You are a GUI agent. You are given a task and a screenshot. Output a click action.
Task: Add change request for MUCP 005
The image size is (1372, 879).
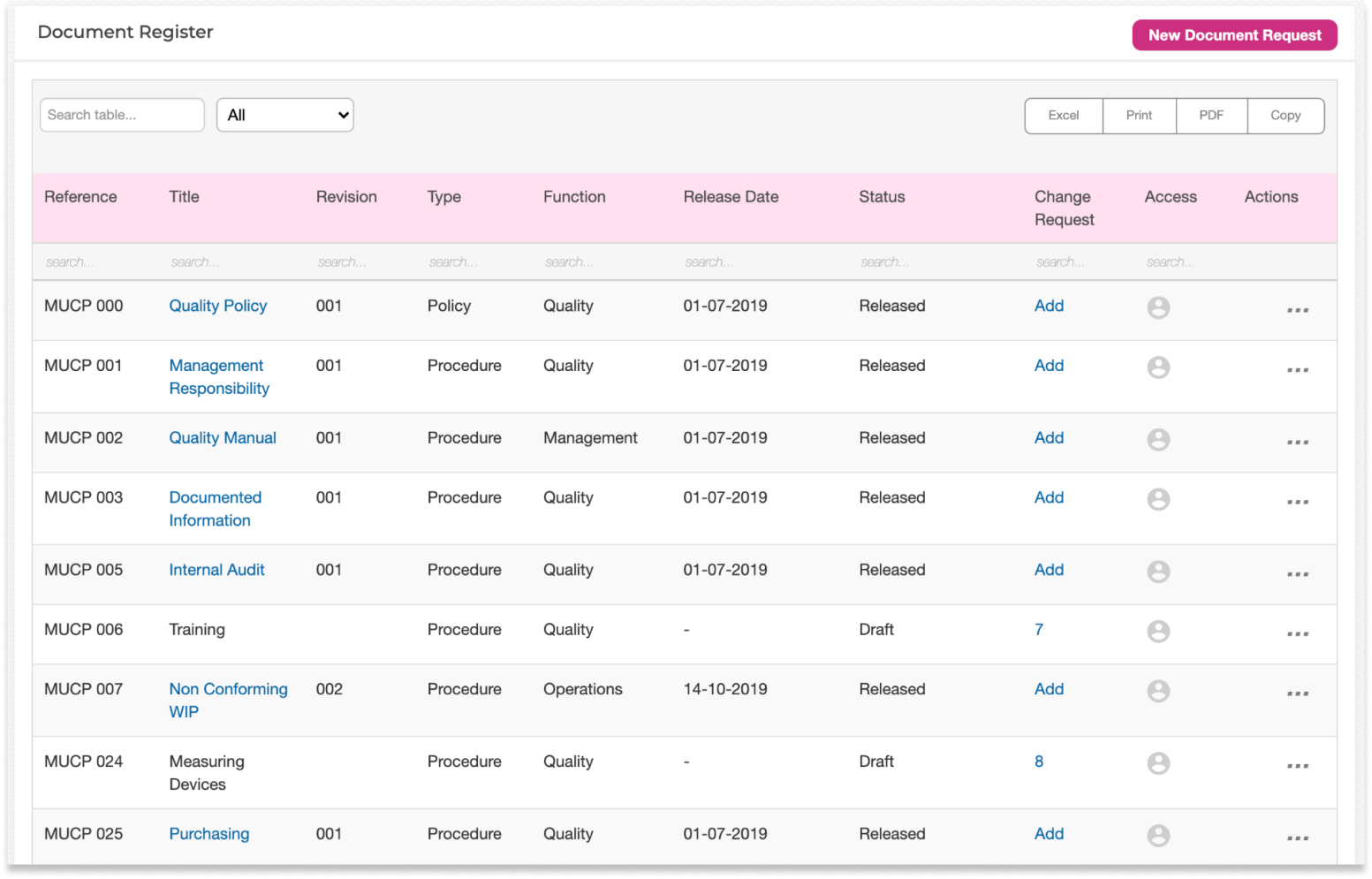(x=1049, y=570)
